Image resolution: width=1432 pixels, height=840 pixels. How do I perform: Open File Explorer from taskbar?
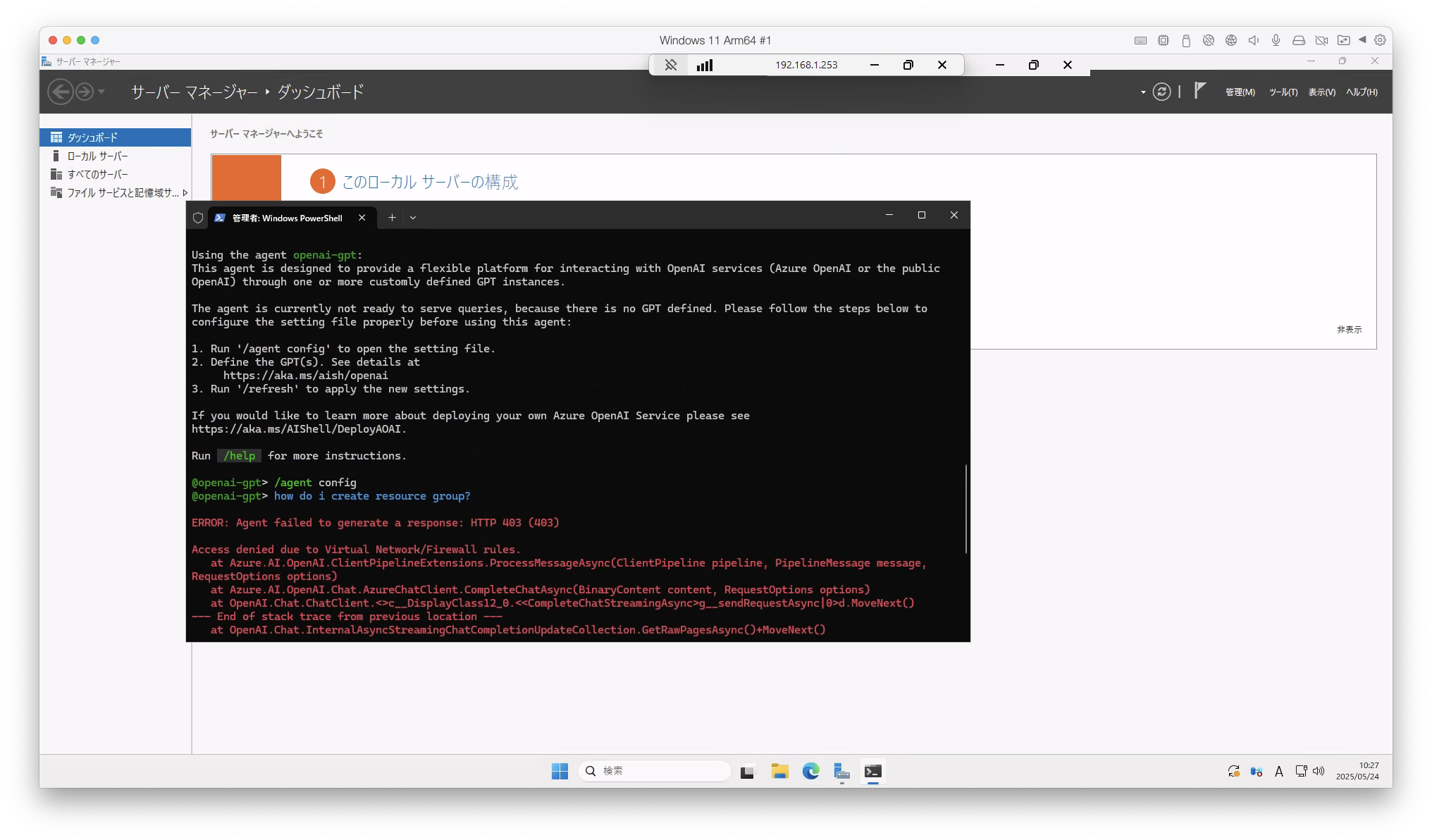pos(779,771)
